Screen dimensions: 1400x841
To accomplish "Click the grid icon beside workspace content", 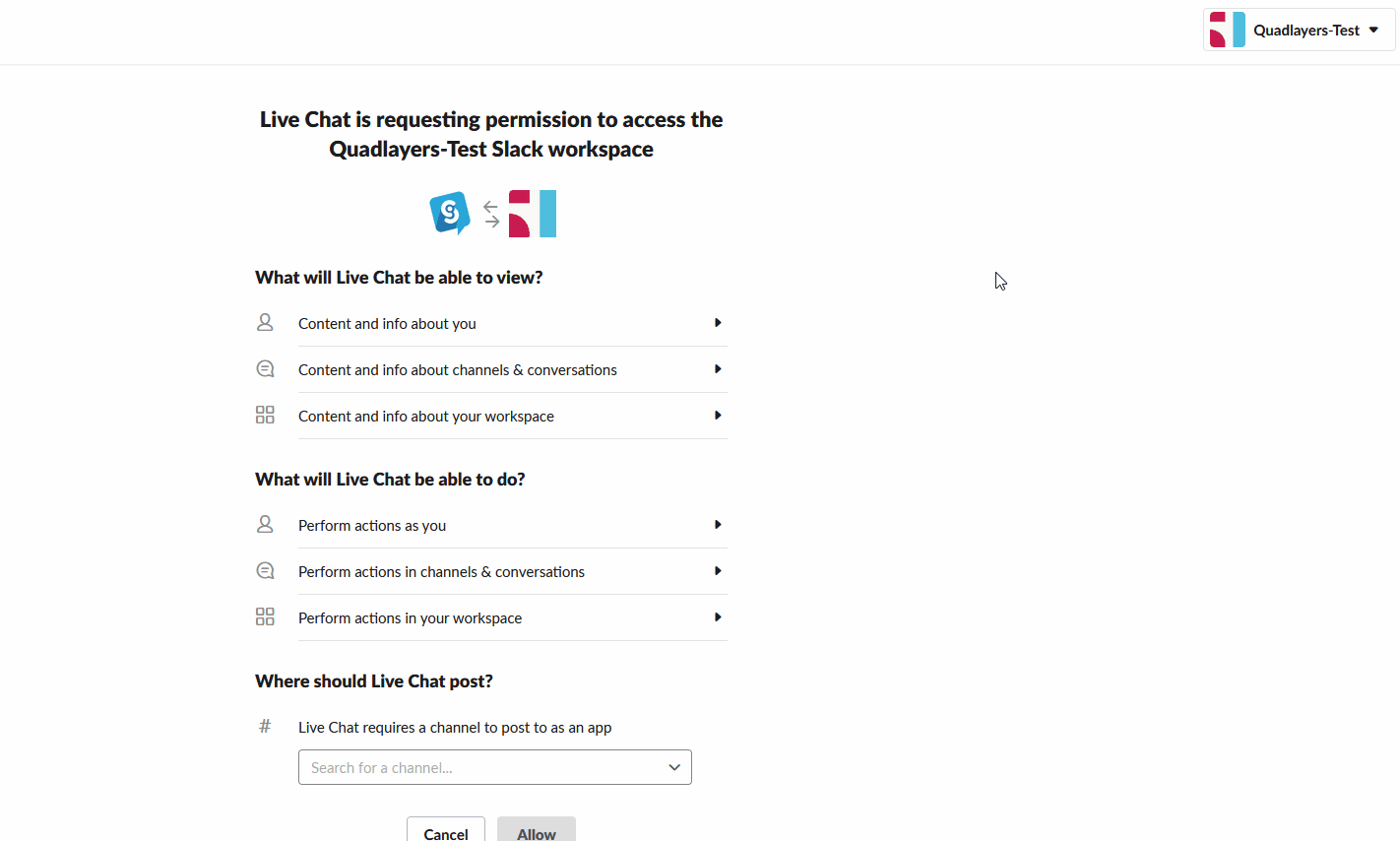I will [265, 415].
